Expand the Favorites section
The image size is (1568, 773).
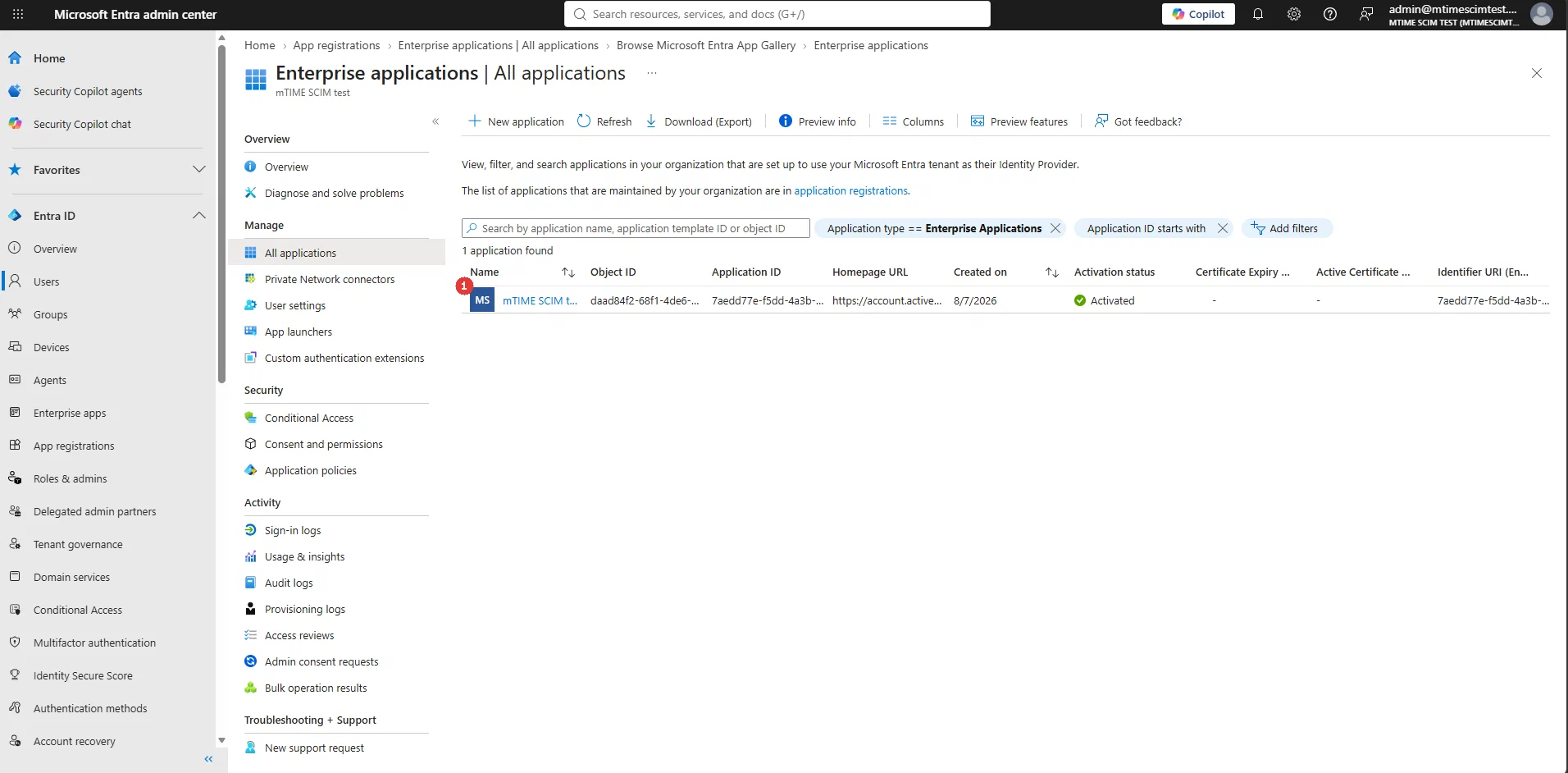pos(198,169)
